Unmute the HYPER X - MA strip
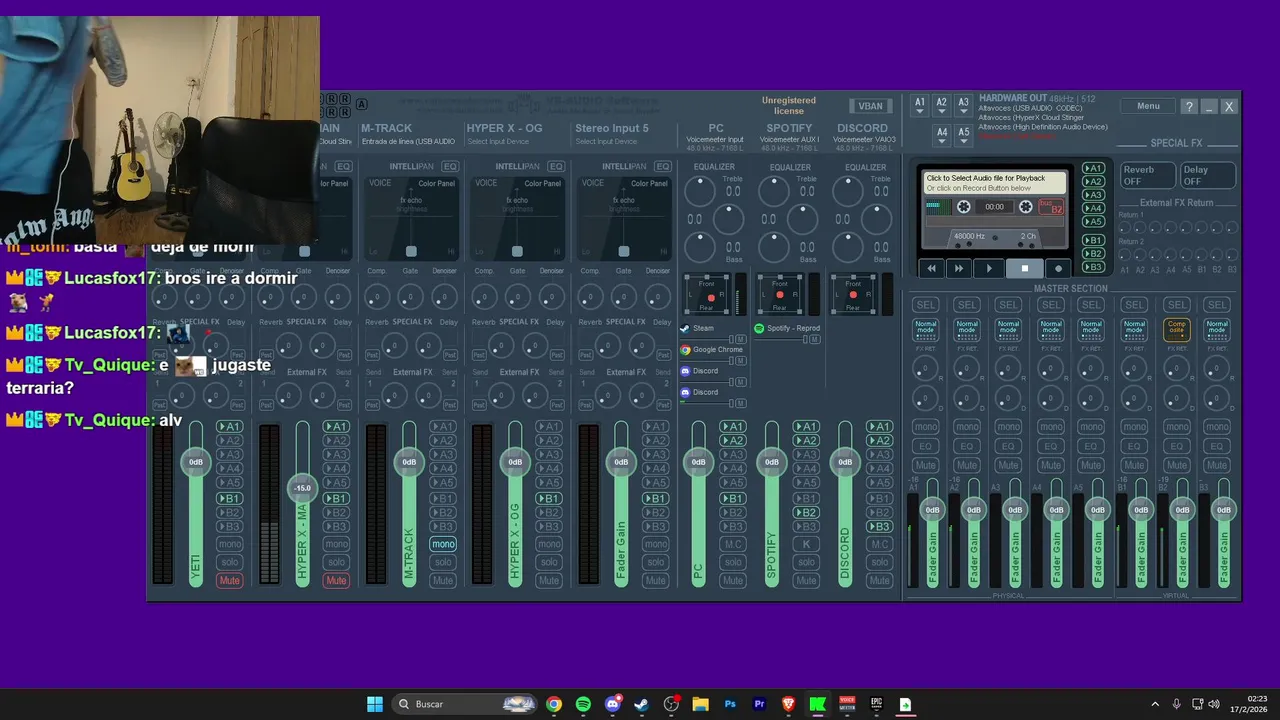The height and width of the screenshot is (720, 1280). click(x=336, y=581)
